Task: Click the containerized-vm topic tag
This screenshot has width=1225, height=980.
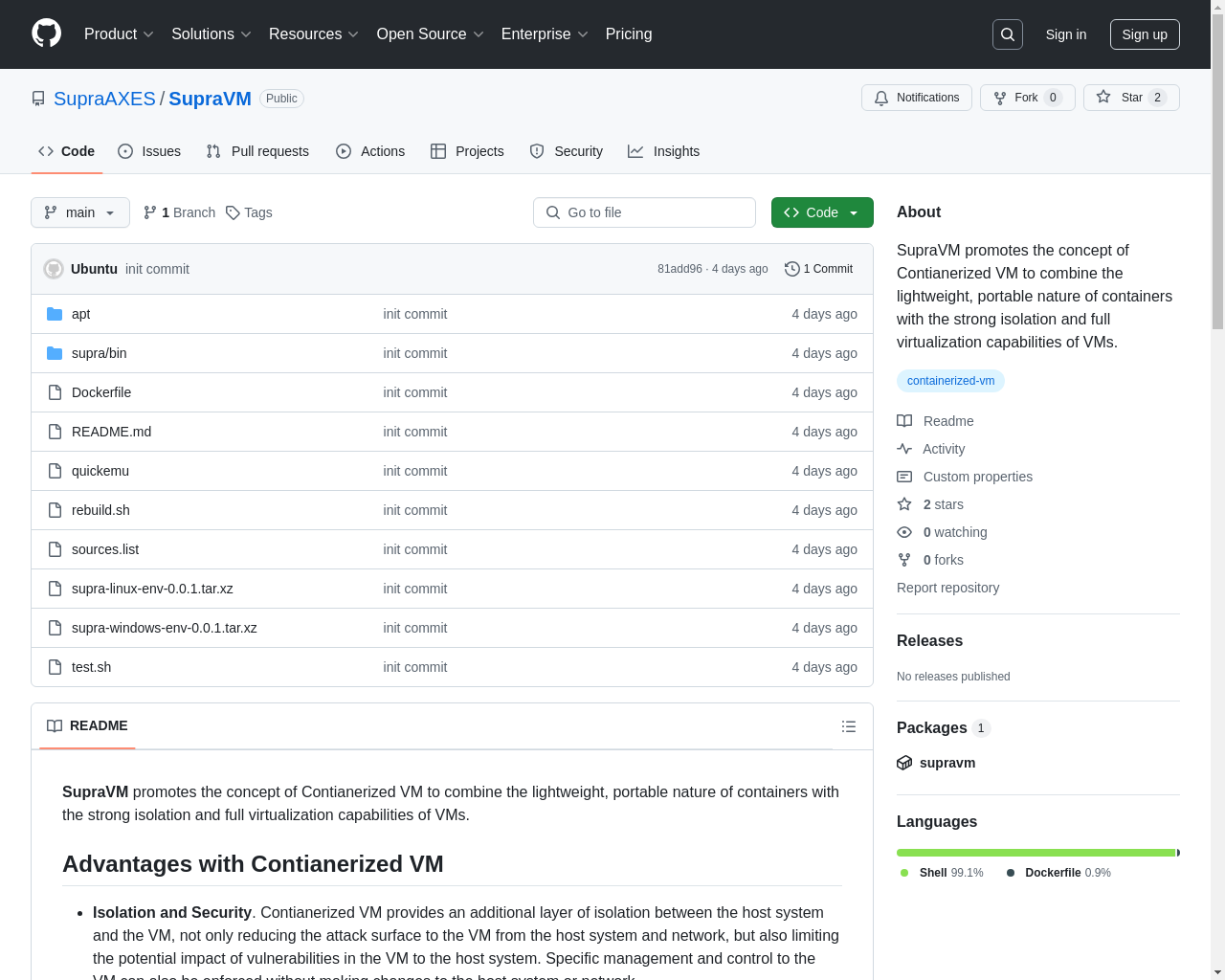Action: (x=950, y=381)
